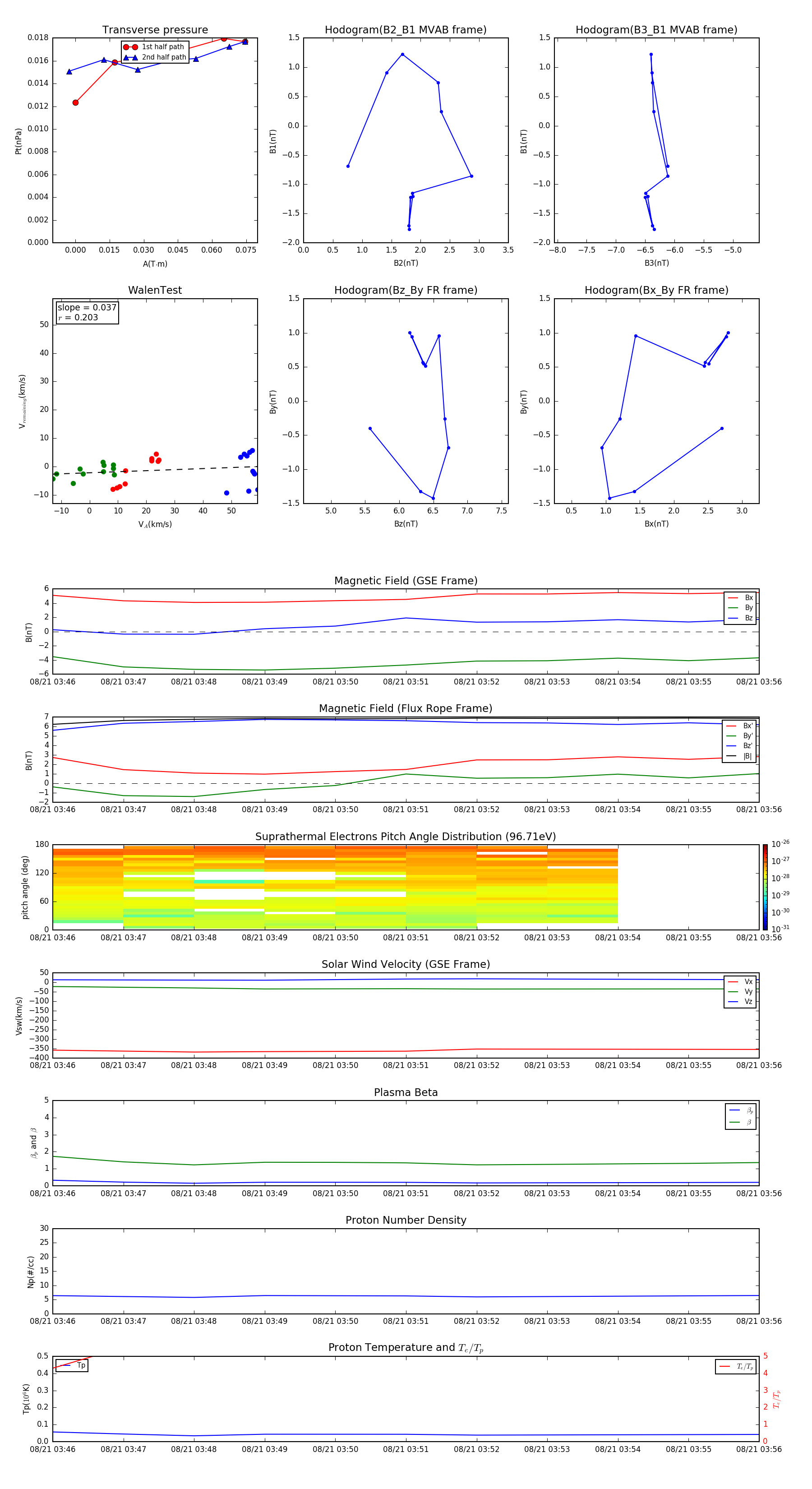Image resolution: width=812 pixels, height=1489 pixels.
Task: Click the "180" tick on the pitch angle axis
Action: tap(42, 845)
